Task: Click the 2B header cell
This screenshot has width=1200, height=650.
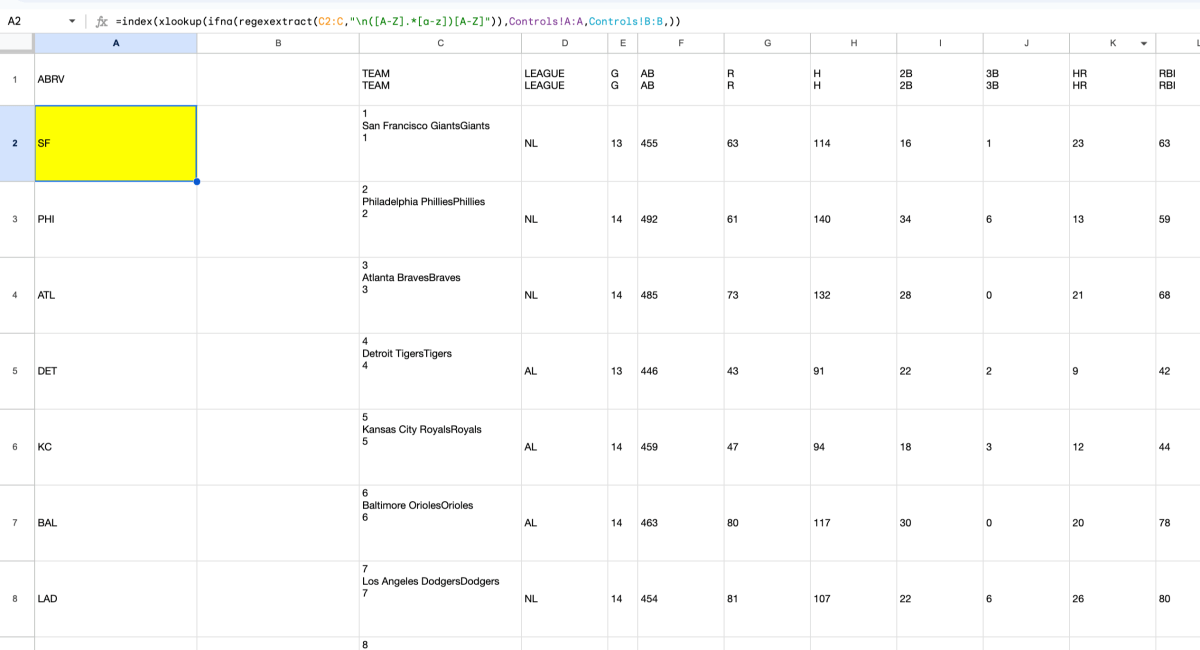Action: coord(940,79)
